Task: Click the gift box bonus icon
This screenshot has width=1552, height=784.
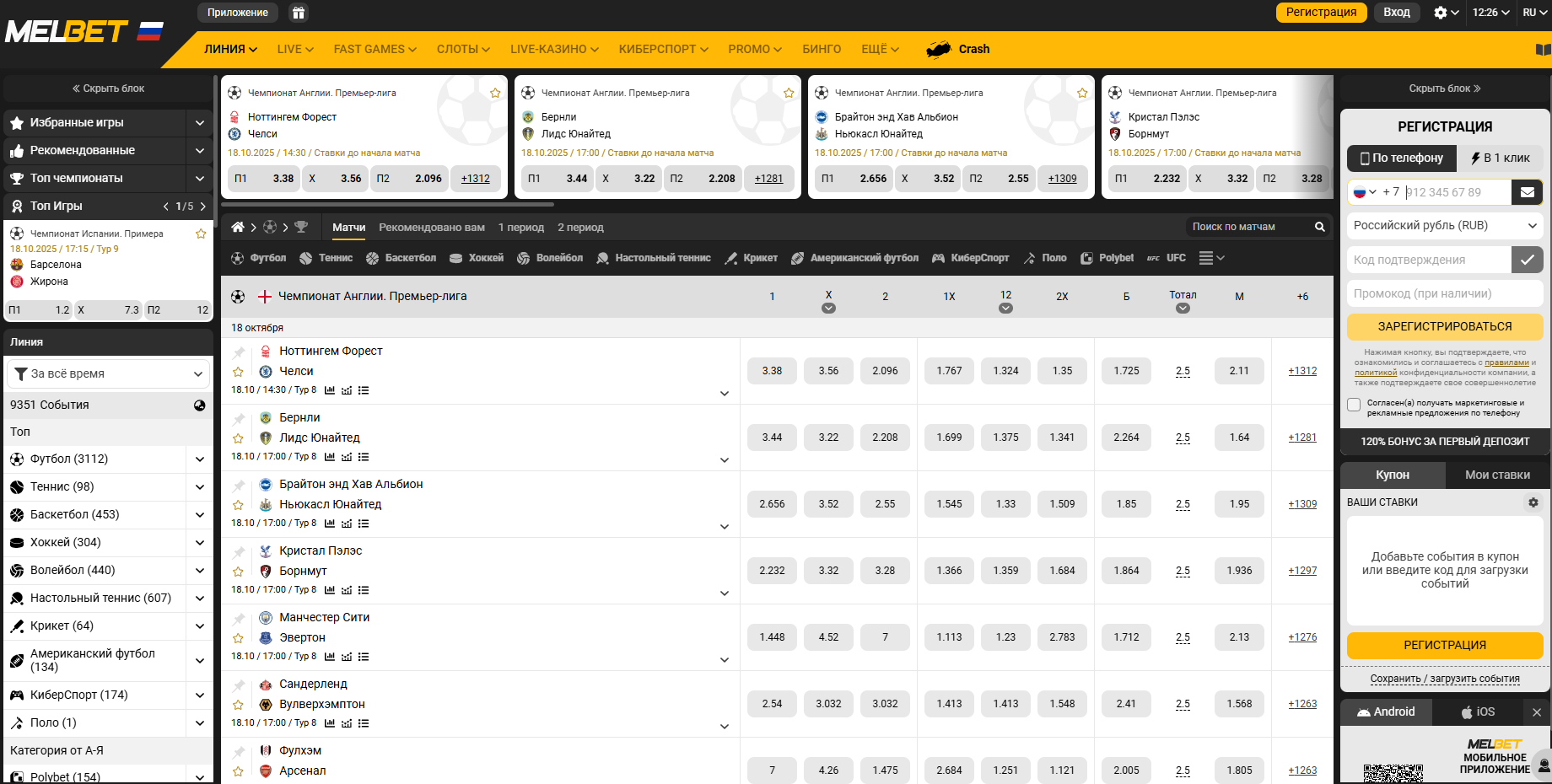Action: pos(298,13)
